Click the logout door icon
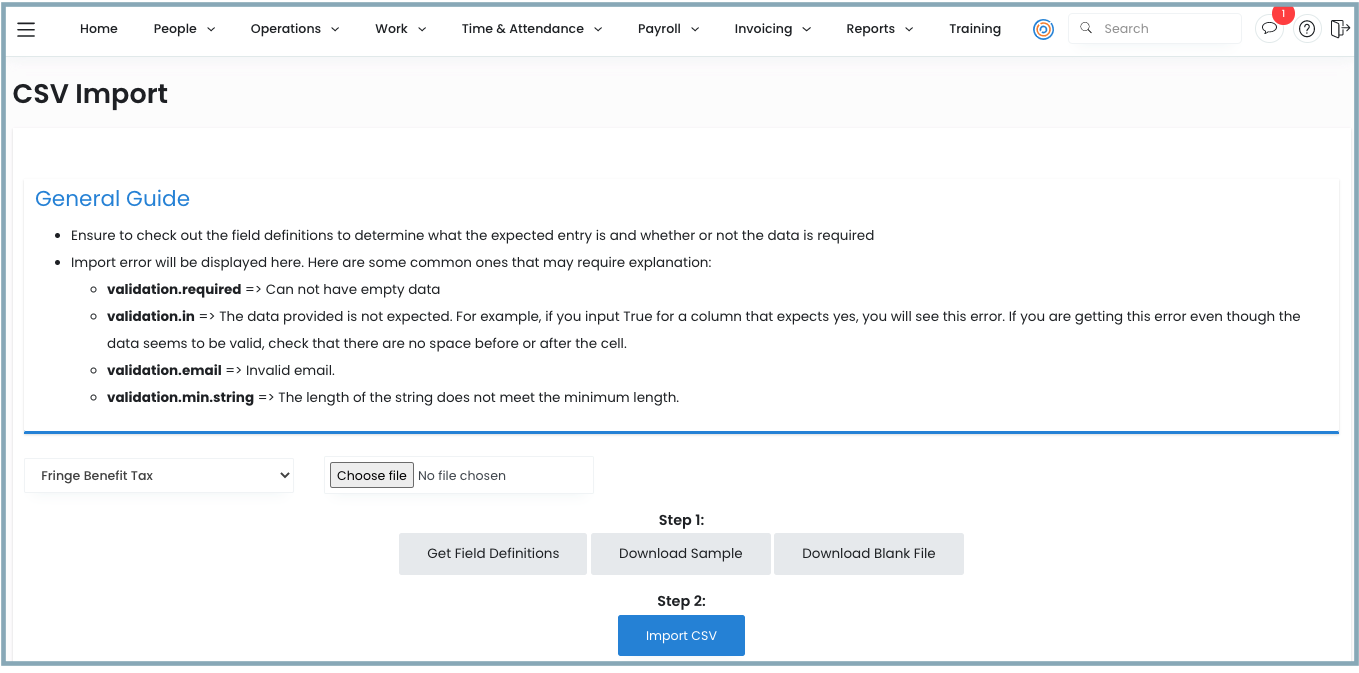The width and height of the screenshot is (1359, 673). (1340, 29)
